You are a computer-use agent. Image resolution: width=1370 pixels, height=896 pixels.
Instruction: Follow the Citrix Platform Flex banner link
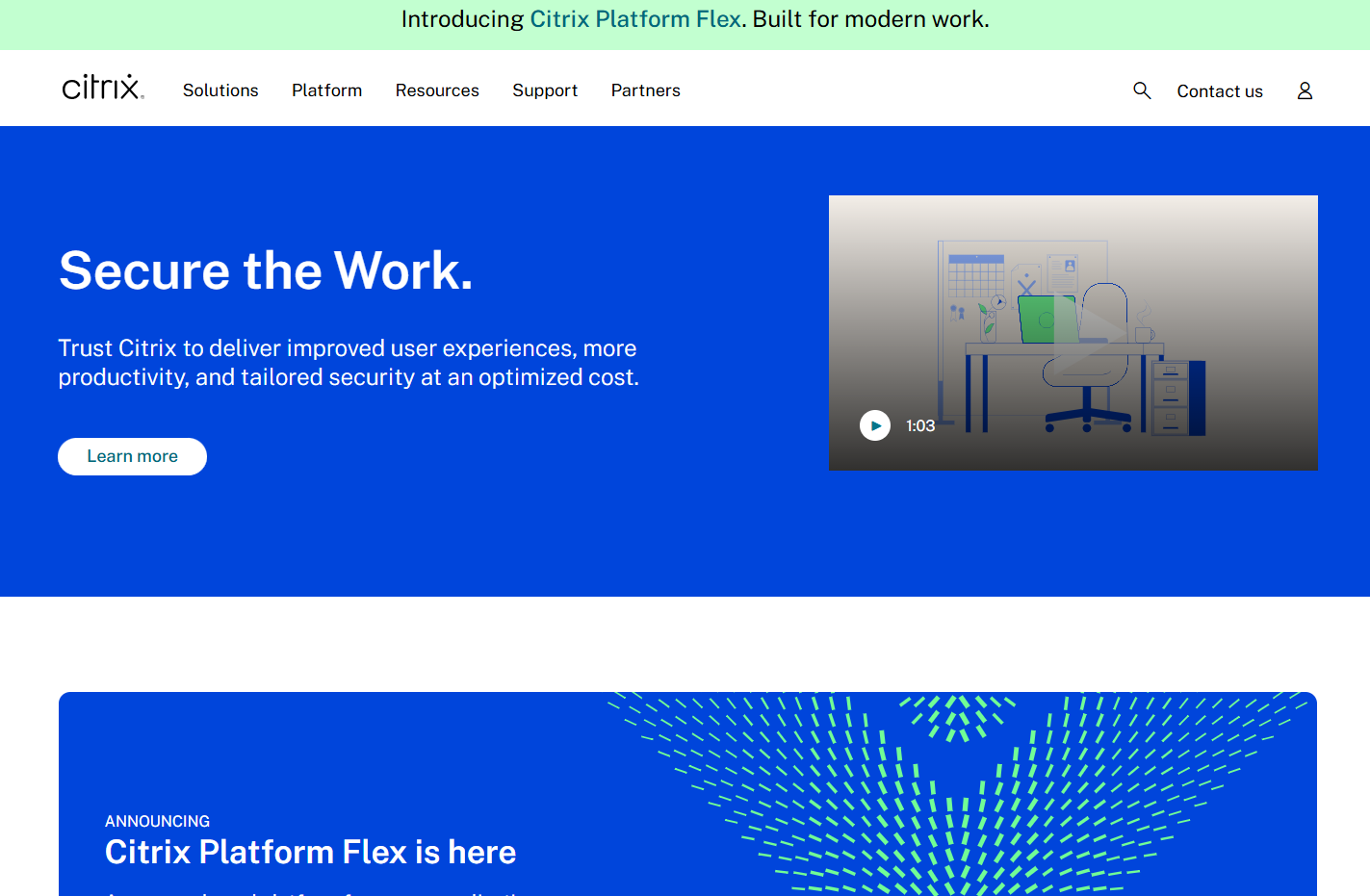pyautogui.click(x=635, y=19)
